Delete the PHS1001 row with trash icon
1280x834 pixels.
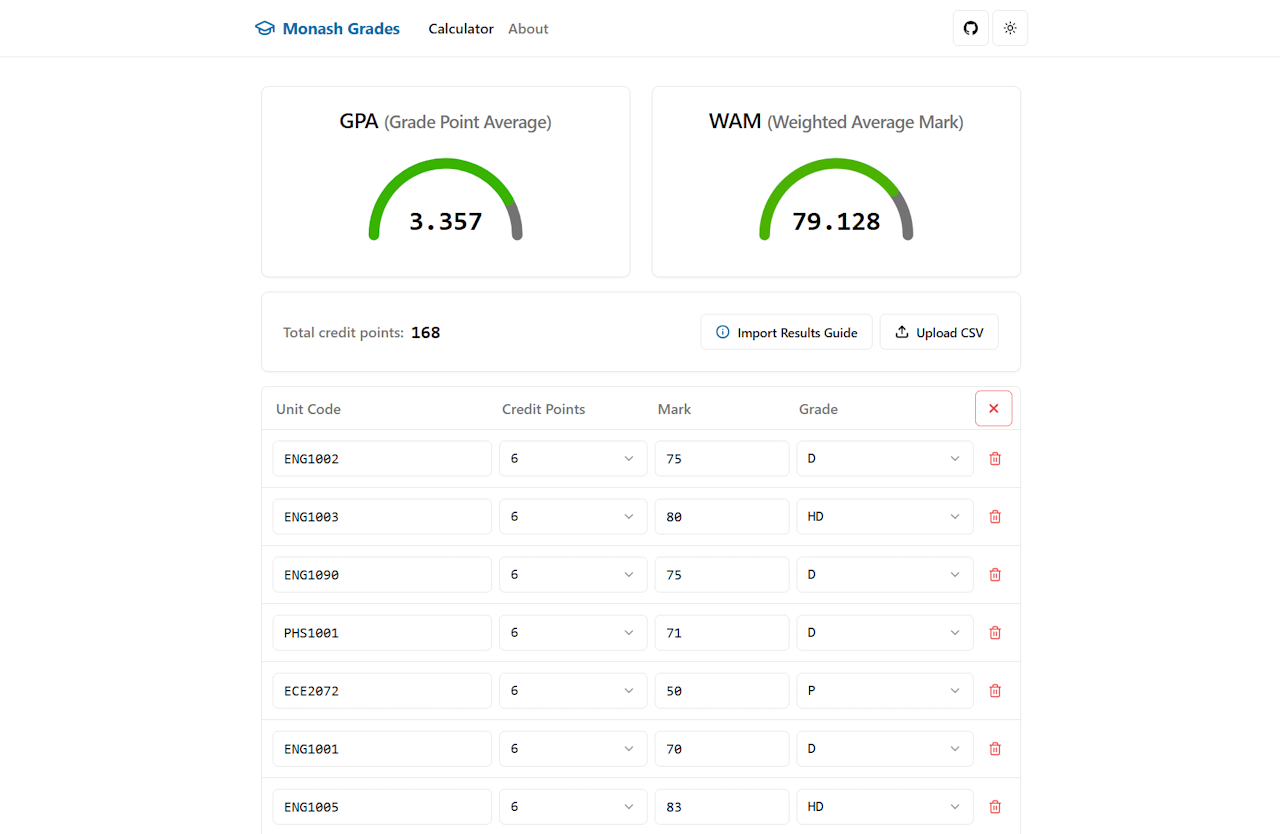point(995,633)
